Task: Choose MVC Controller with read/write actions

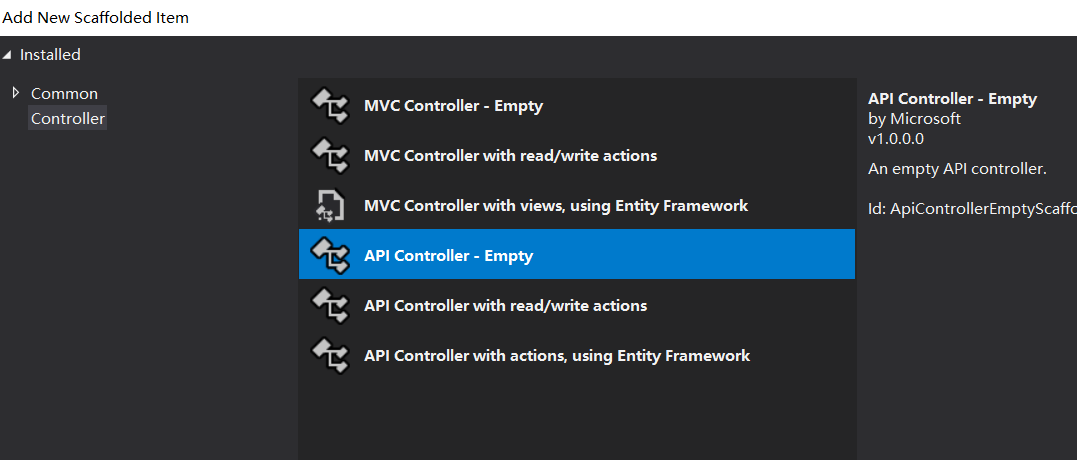Action: [x=577, y=156]
